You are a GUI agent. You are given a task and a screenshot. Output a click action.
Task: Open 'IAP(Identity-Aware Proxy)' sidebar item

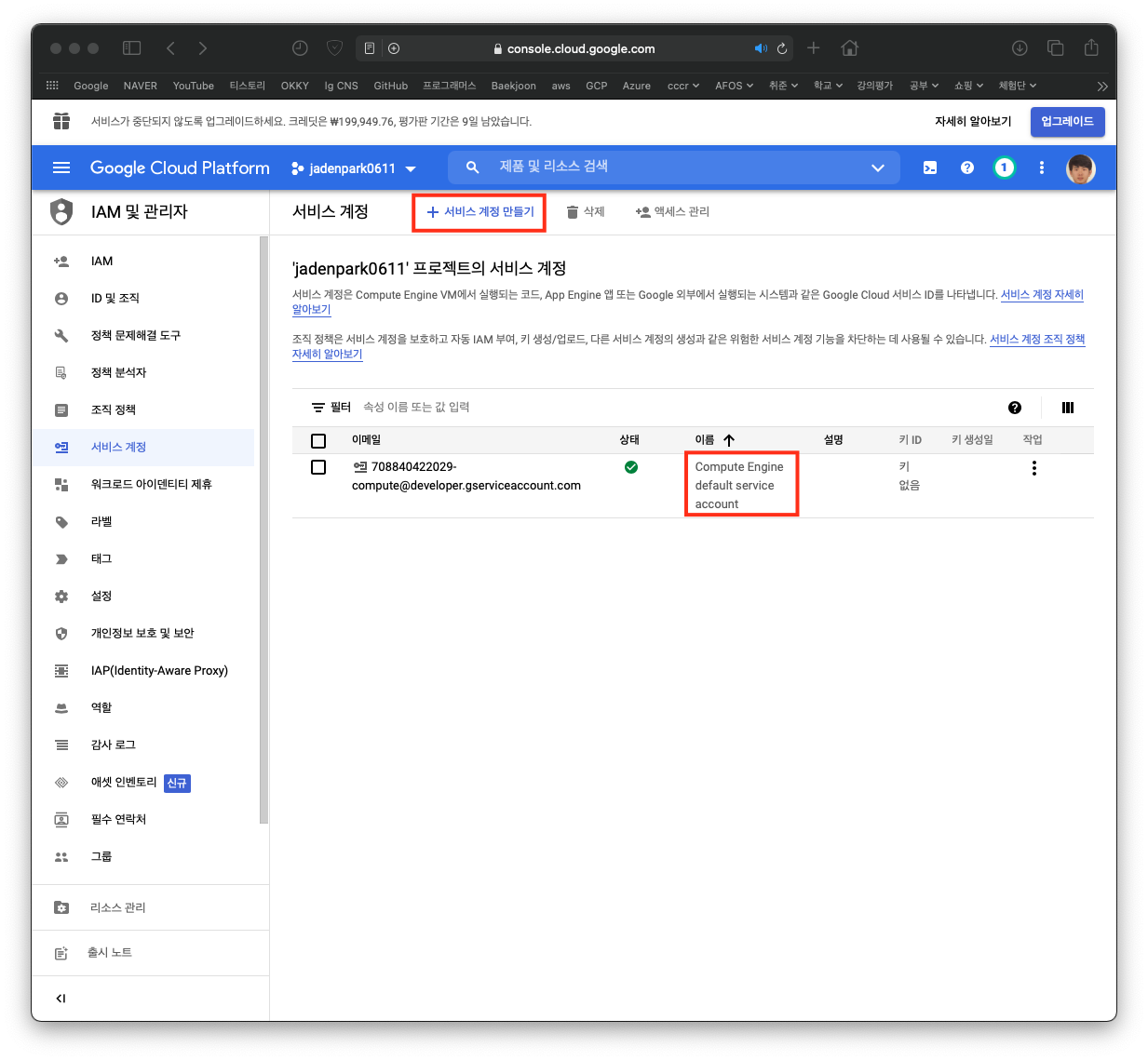(143, 671)
